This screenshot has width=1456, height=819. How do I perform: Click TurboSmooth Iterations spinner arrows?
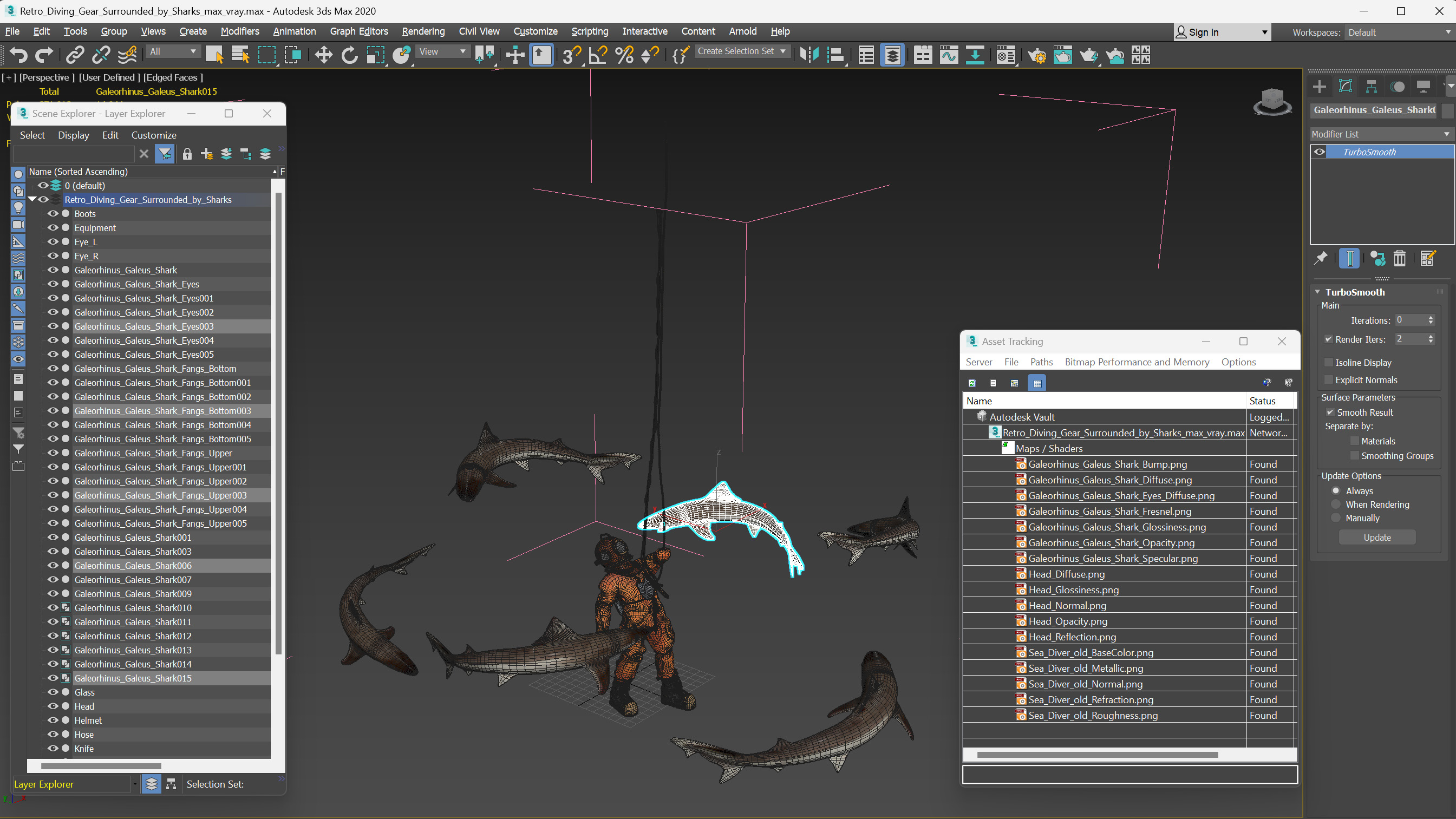click(x=1431, y=320)
